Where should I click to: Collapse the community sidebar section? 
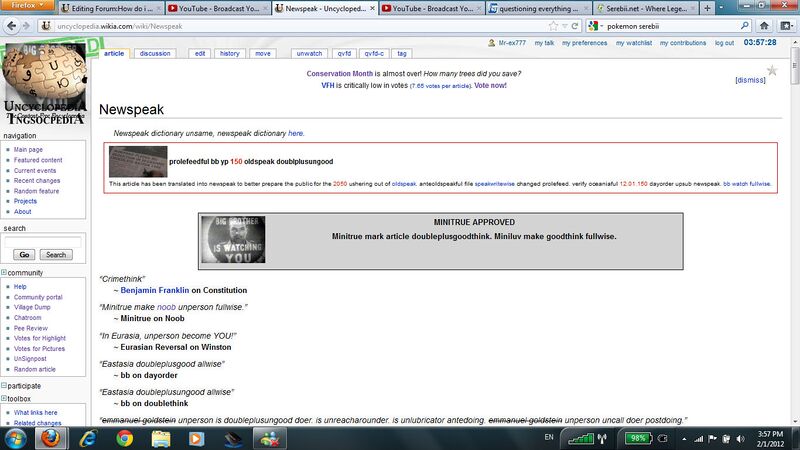[x=4, y=272]
